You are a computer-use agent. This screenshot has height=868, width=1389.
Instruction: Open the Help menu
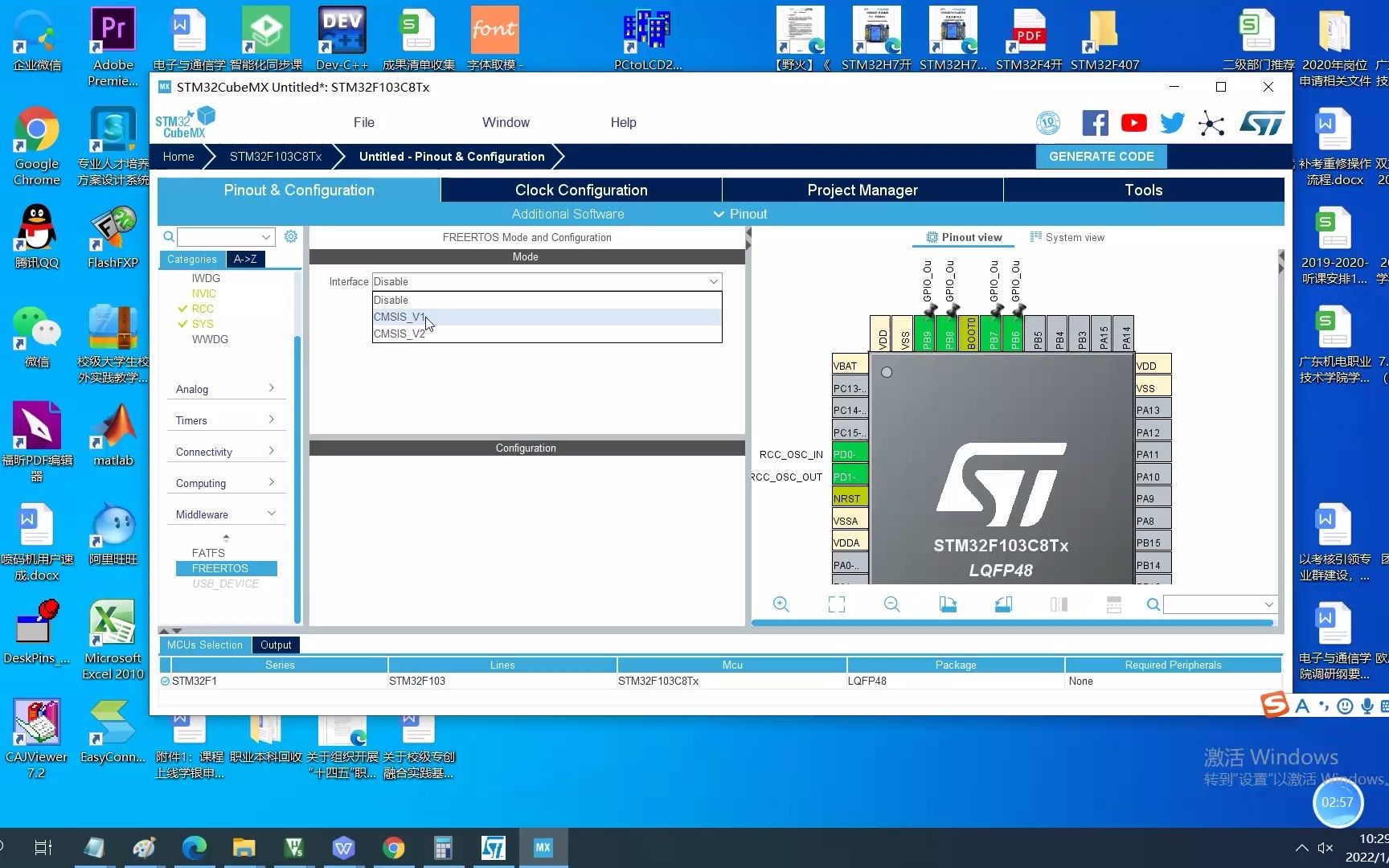pos(623,122)
